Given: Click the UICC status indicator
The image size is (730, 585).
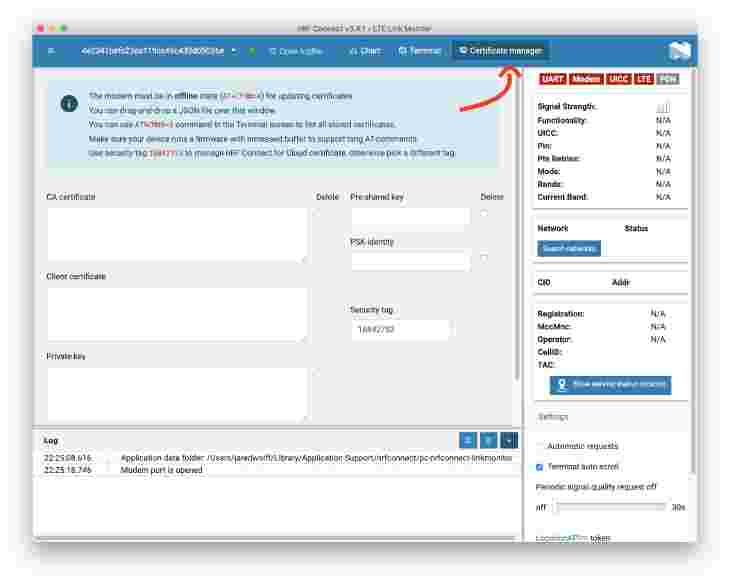Looking at the screenshot, I should (619, 79).
